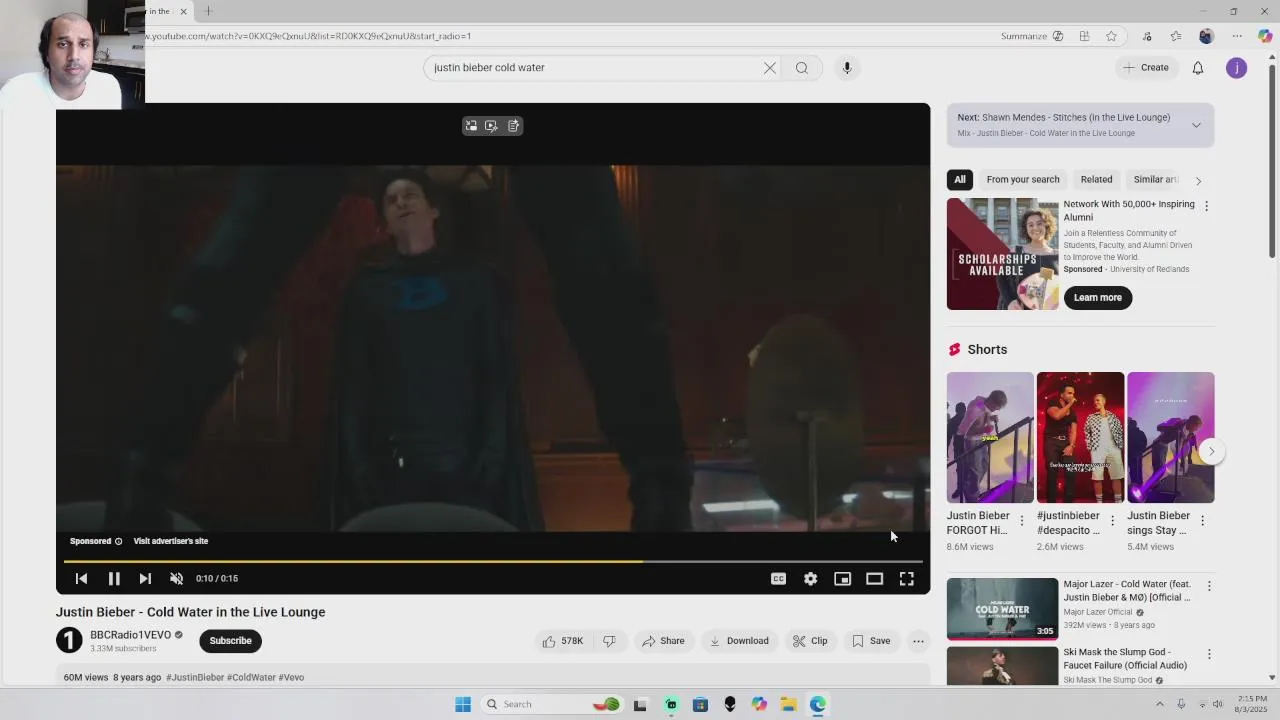Click Learn more on University of Redlands ad

point(1098,297)
